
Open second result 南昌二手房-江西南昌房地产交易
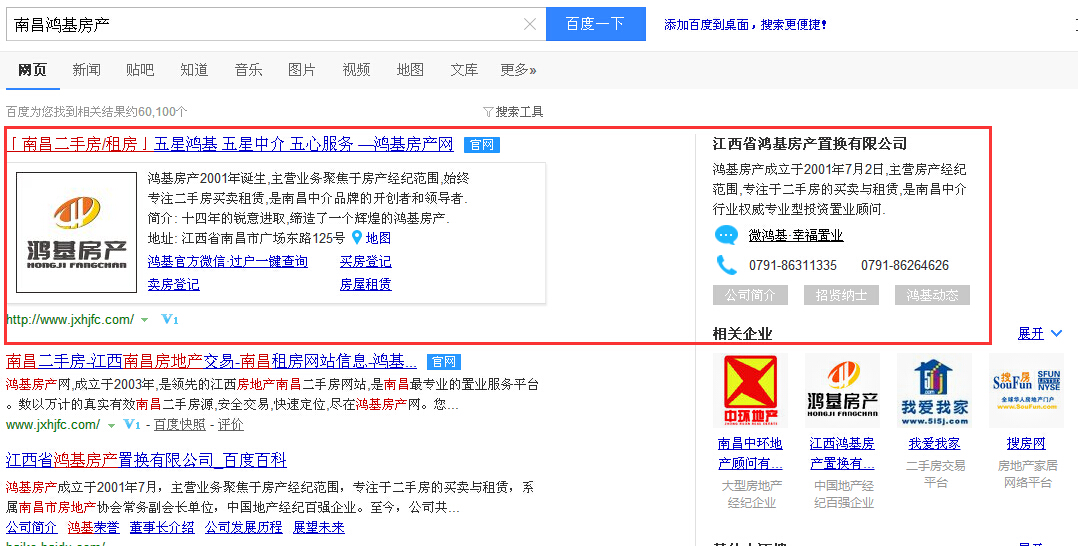[x=211, y=361]
